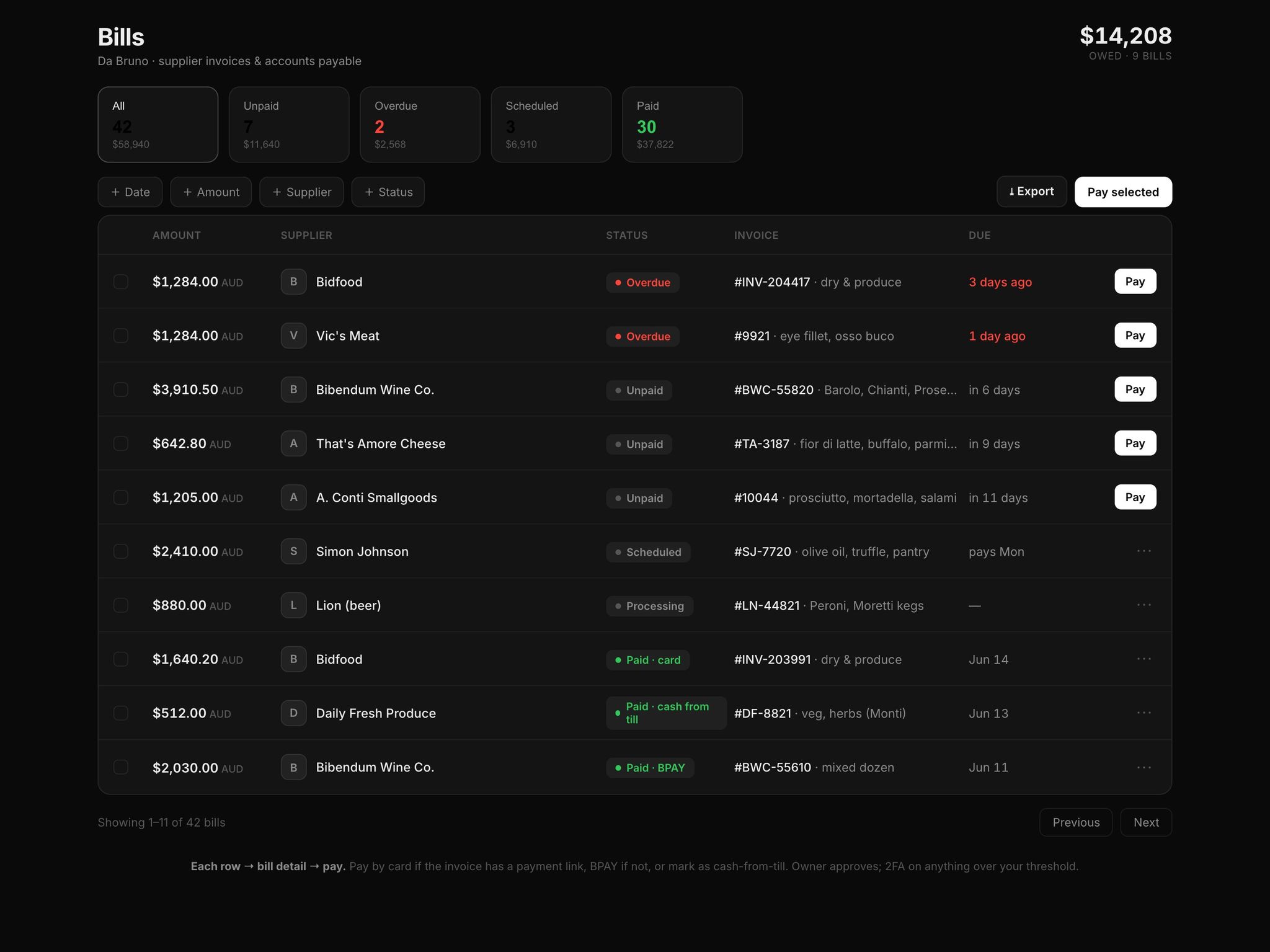This screenshot has width=1270, height=952.
Task: Add a Supplier filter
Action: [301, 192]
